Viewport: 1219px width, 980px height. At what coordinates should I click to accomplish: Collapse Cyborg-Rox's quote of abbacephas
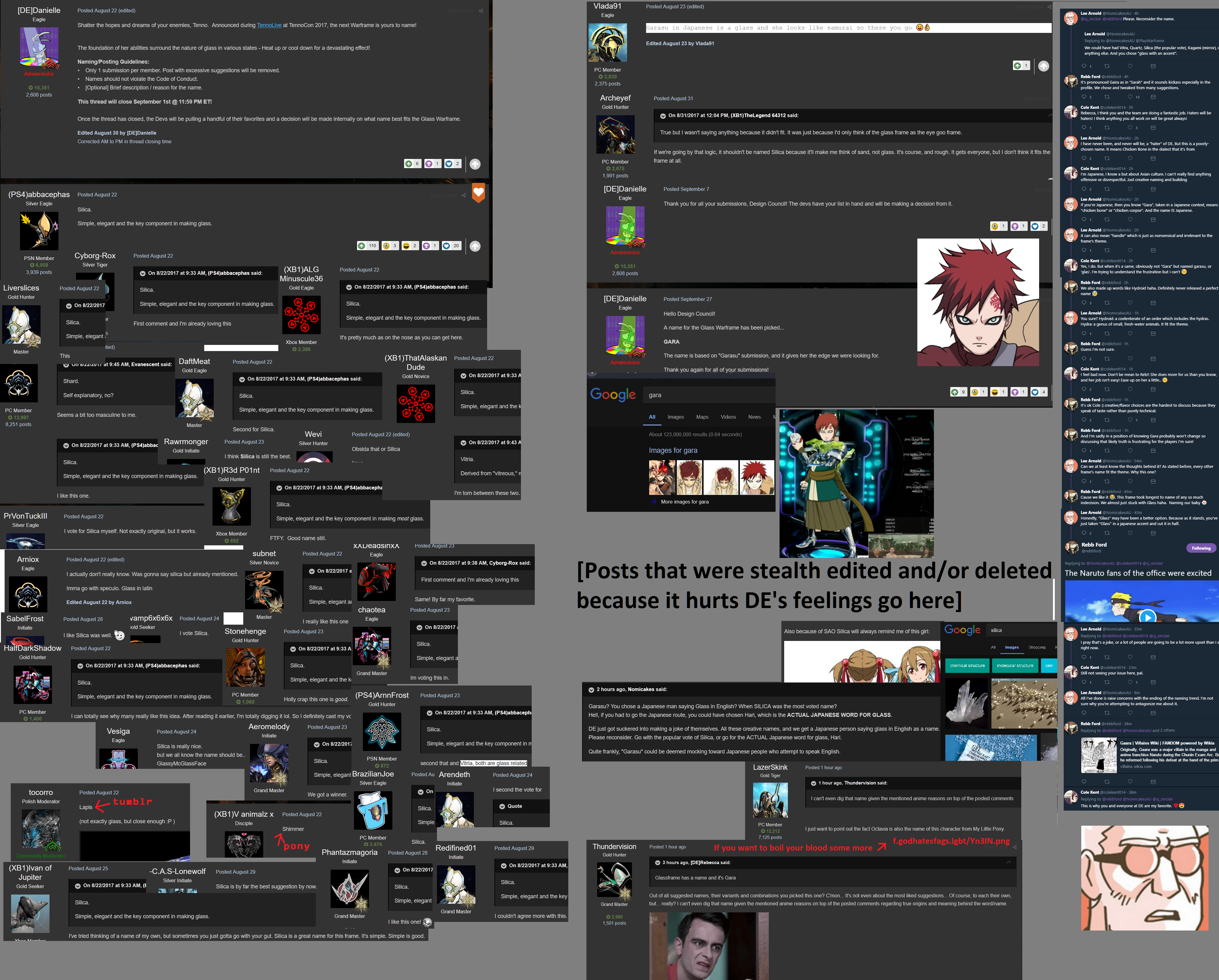coord(143,274)
